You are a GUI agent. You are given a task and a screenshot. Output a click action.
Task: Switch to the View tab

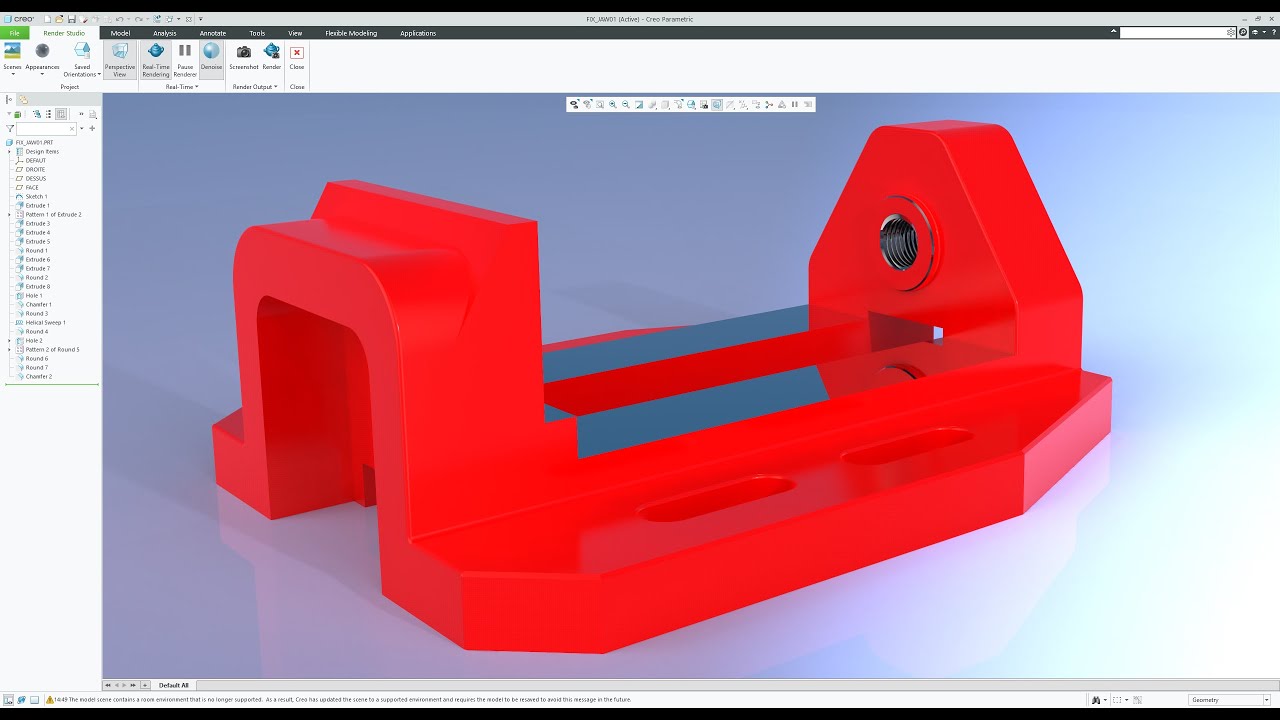[295, 33]
